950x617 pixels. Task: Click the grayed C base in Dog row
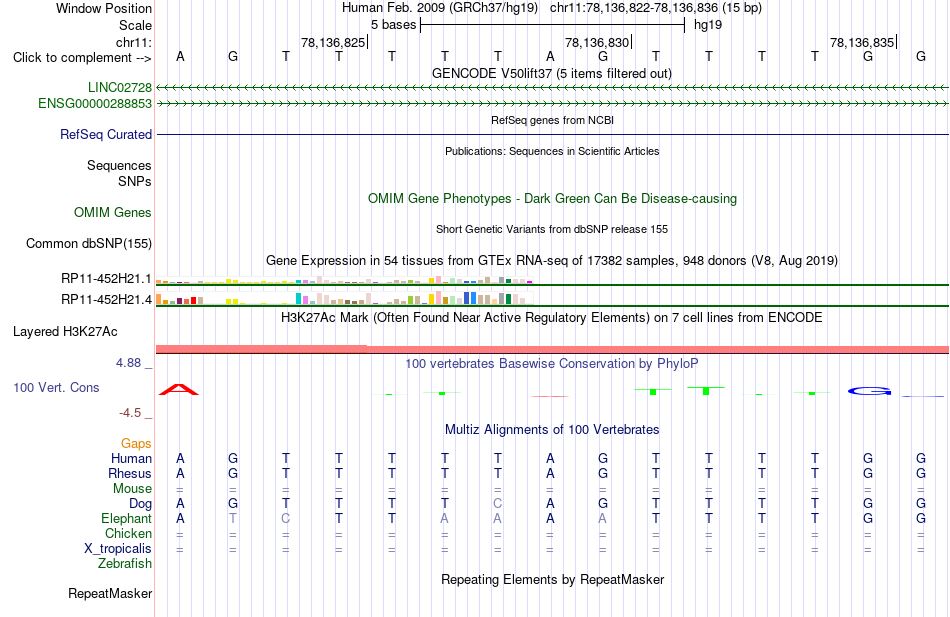pos(497,504)
